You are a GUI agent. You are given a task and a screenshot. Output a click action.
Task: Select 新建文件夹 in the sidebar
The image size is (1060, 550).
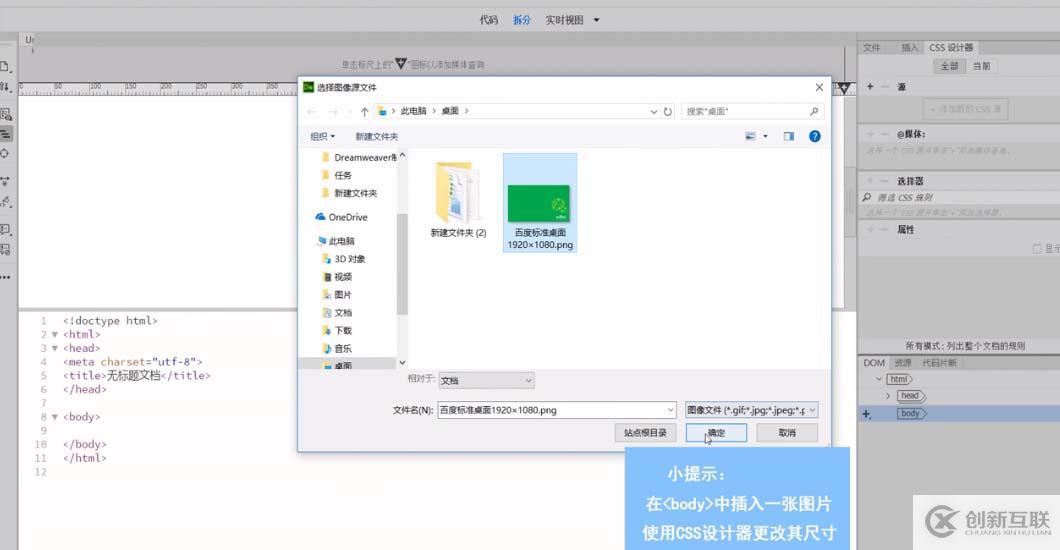349,193
